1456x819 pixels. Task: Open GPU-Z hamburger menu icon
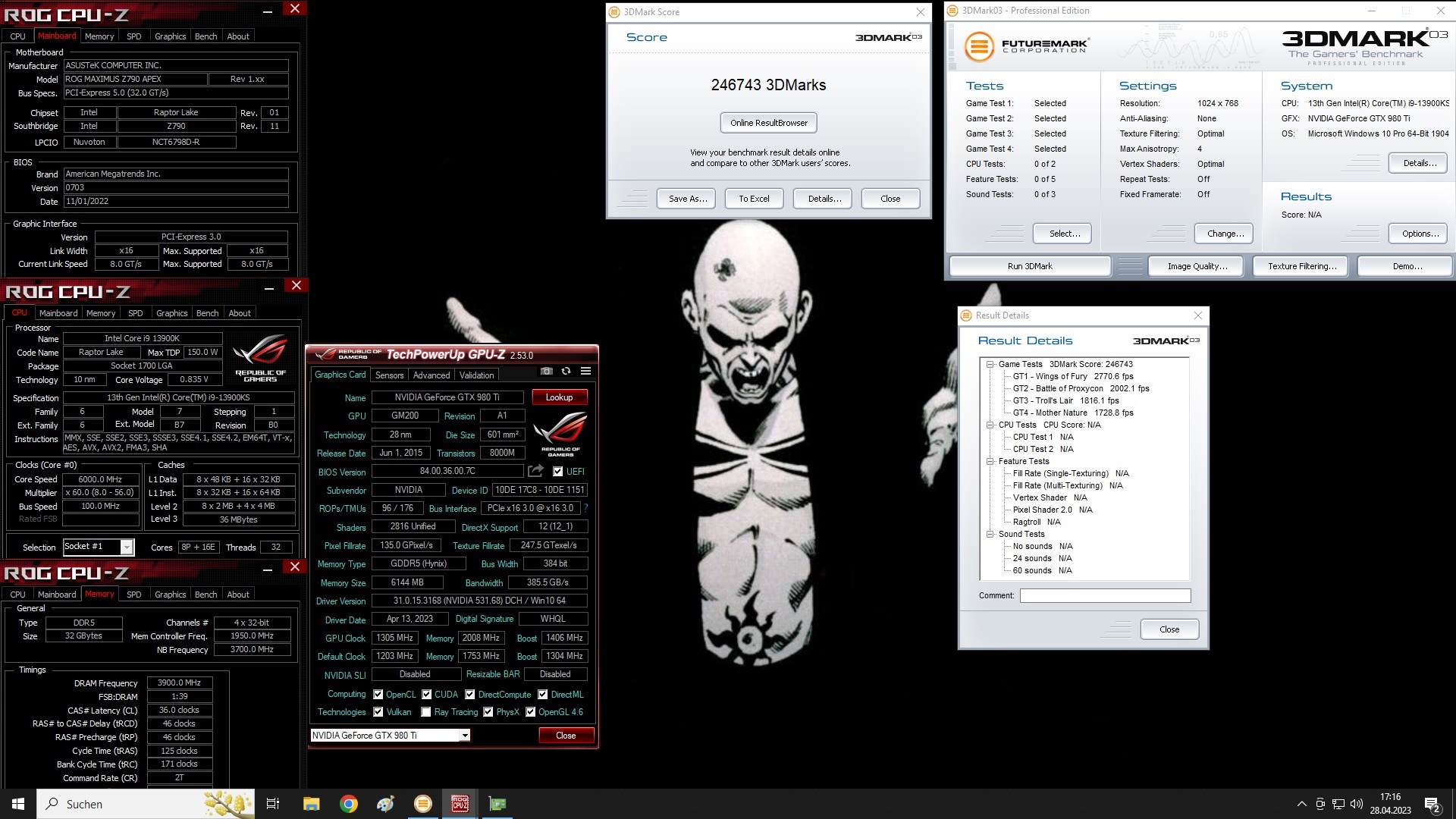pos(585,371)
